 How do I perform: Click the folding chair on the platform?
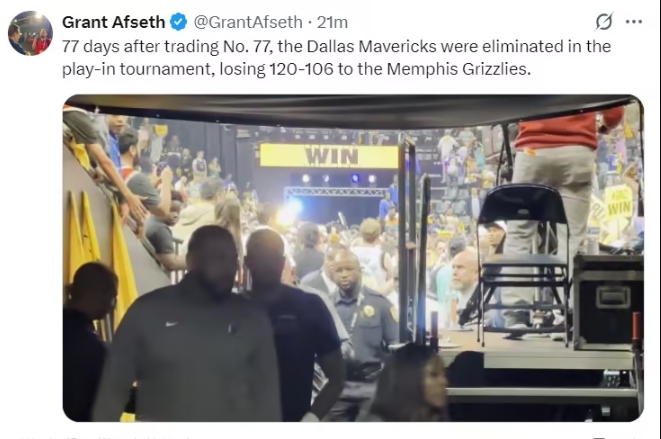pos(523,261)
